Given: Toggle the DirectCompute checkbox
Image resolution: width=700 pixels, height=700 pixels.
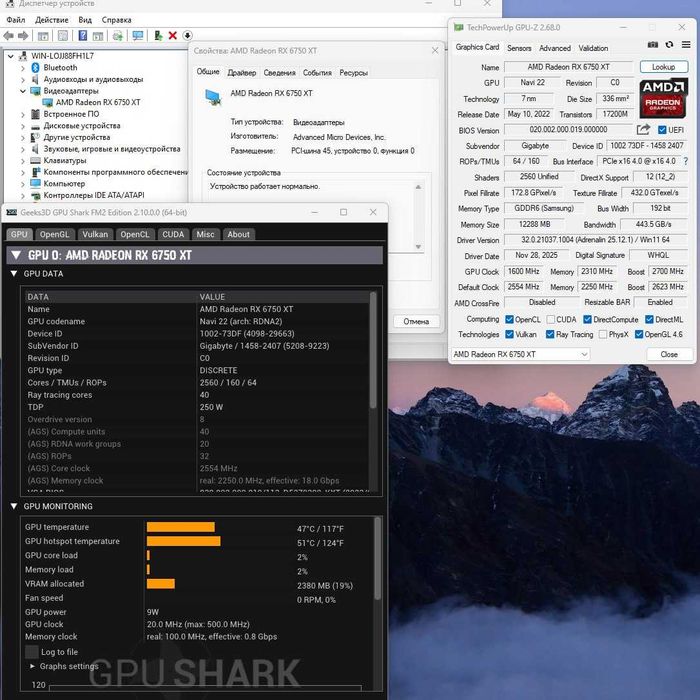Looking at the screenshot, I should click(x=588, y=320).
